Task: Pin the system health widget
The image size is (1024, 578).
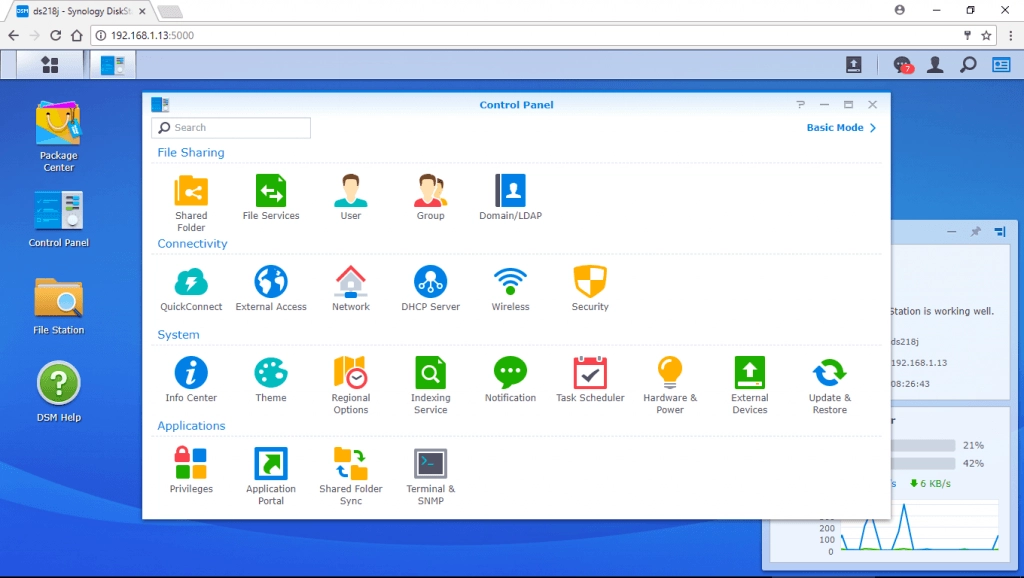Action: pos(975,230)
